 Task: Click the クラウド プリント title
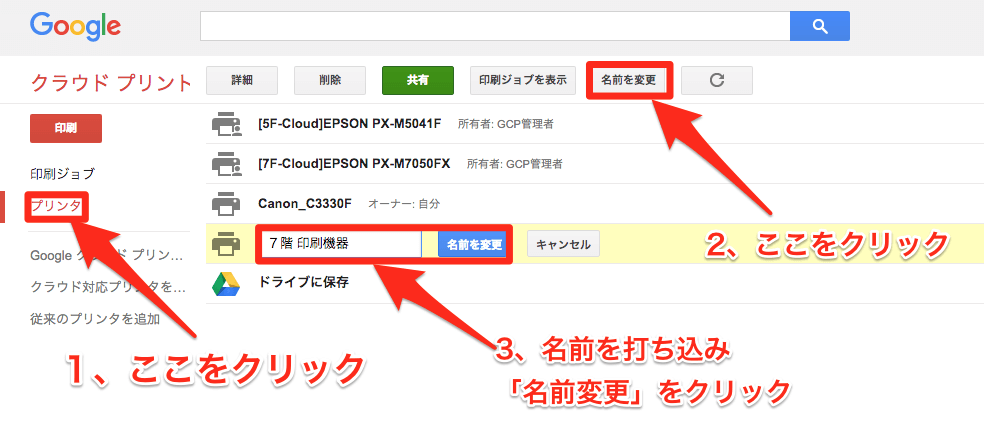click(110, 82)
